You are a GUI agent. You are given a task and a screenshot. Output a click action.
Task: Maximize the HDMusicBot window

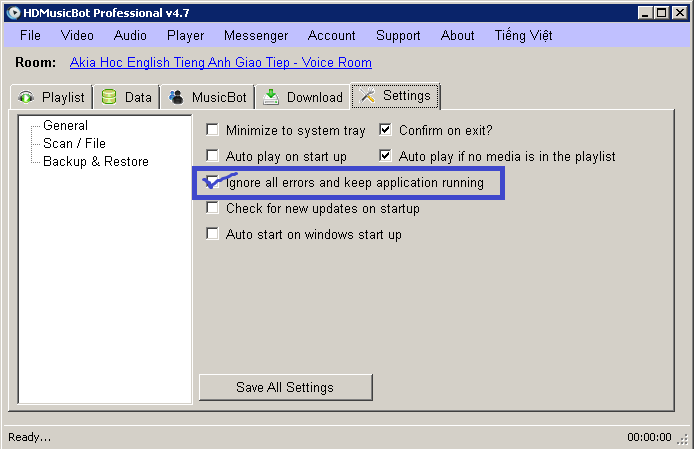tap(662, 13)
